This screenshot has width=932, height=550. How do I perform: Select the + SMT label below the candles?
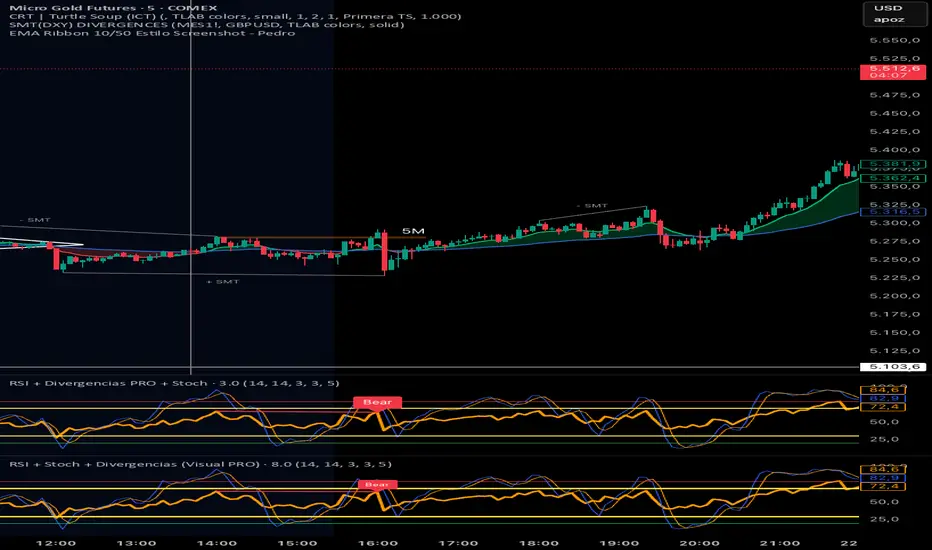pyautogui.click(x=222, y=281)
